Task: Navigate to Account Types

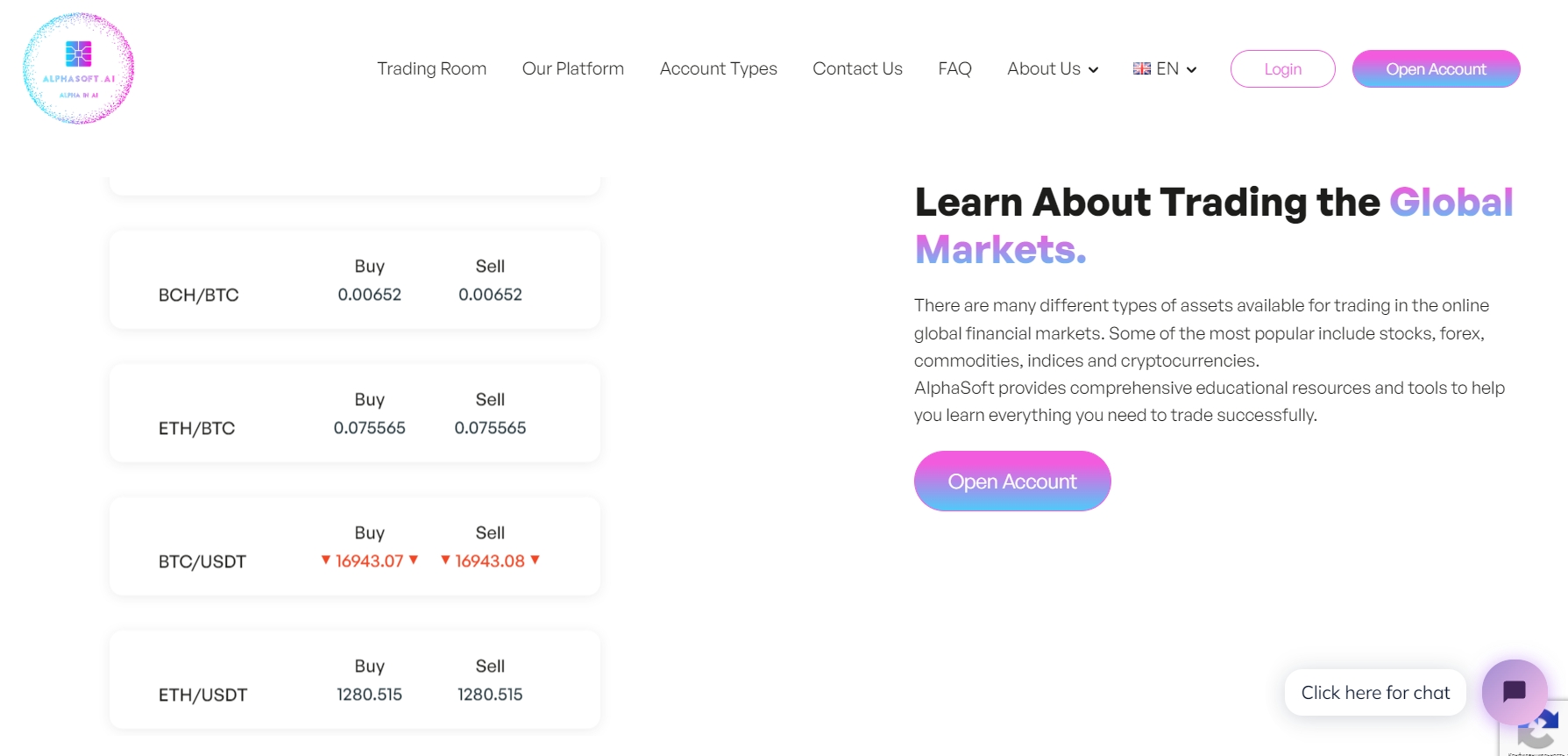Action: coord(718,68)
